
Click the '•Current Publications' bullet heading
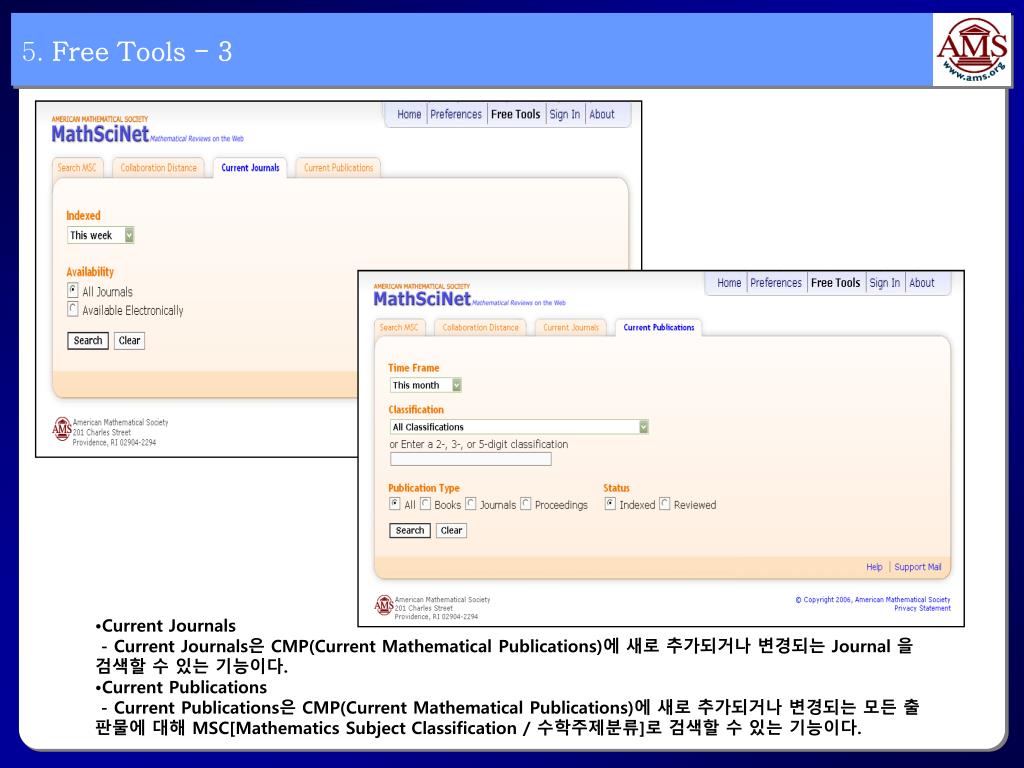pyautogui.click(x=181, y=687)
